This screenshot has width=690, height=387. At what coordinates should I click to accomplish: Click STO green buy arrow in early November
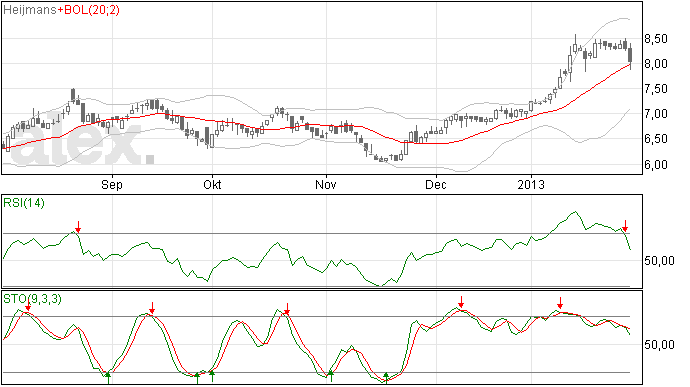pos(330,376)
